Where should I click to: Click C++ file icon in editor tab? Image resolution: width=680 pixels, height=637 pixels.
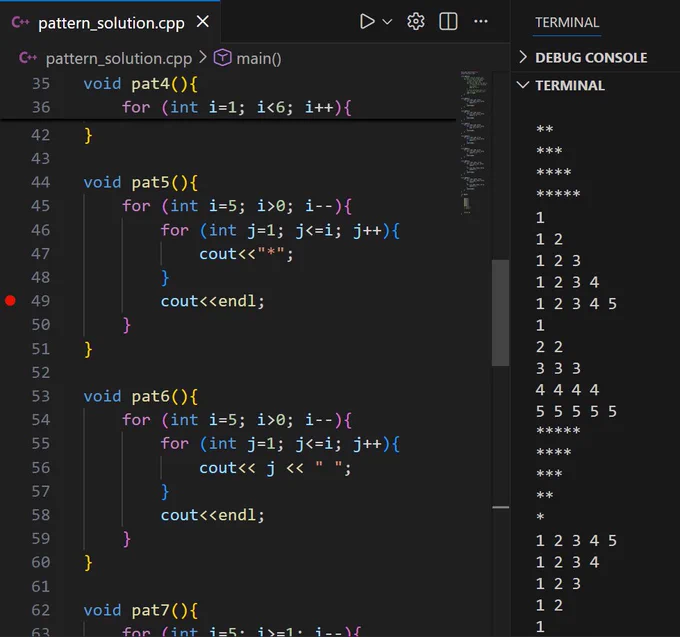[x=20, y=22]
